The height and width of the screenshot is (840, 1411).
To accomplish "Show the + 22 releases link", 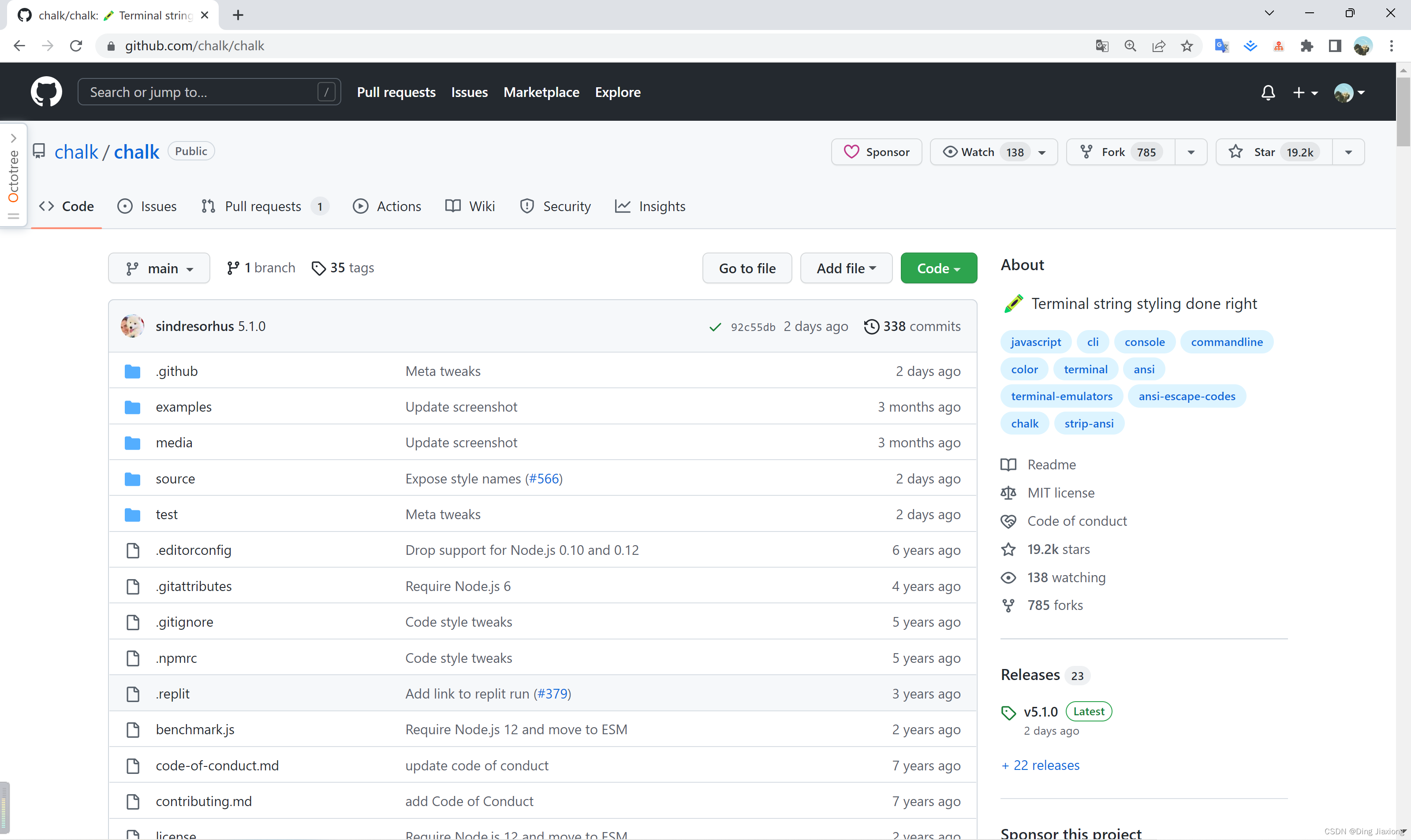I will click(x=1040, y=765).
